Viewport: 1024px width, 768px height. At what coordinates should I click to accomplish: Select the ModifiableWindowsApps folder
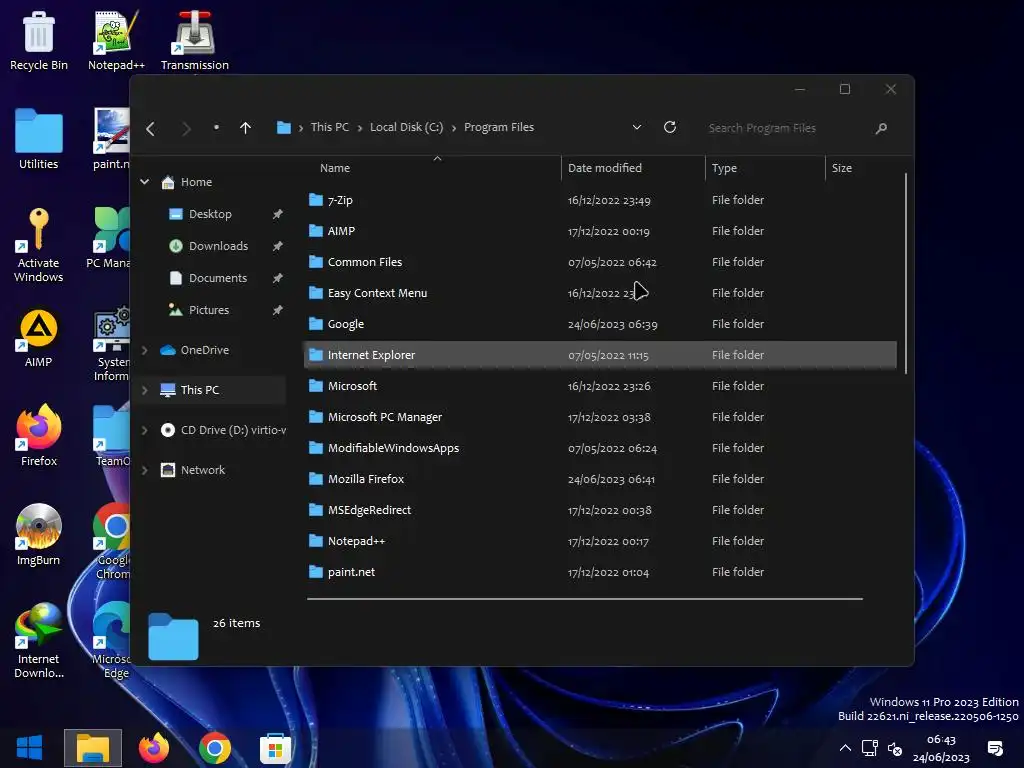(x=600, y=448)
